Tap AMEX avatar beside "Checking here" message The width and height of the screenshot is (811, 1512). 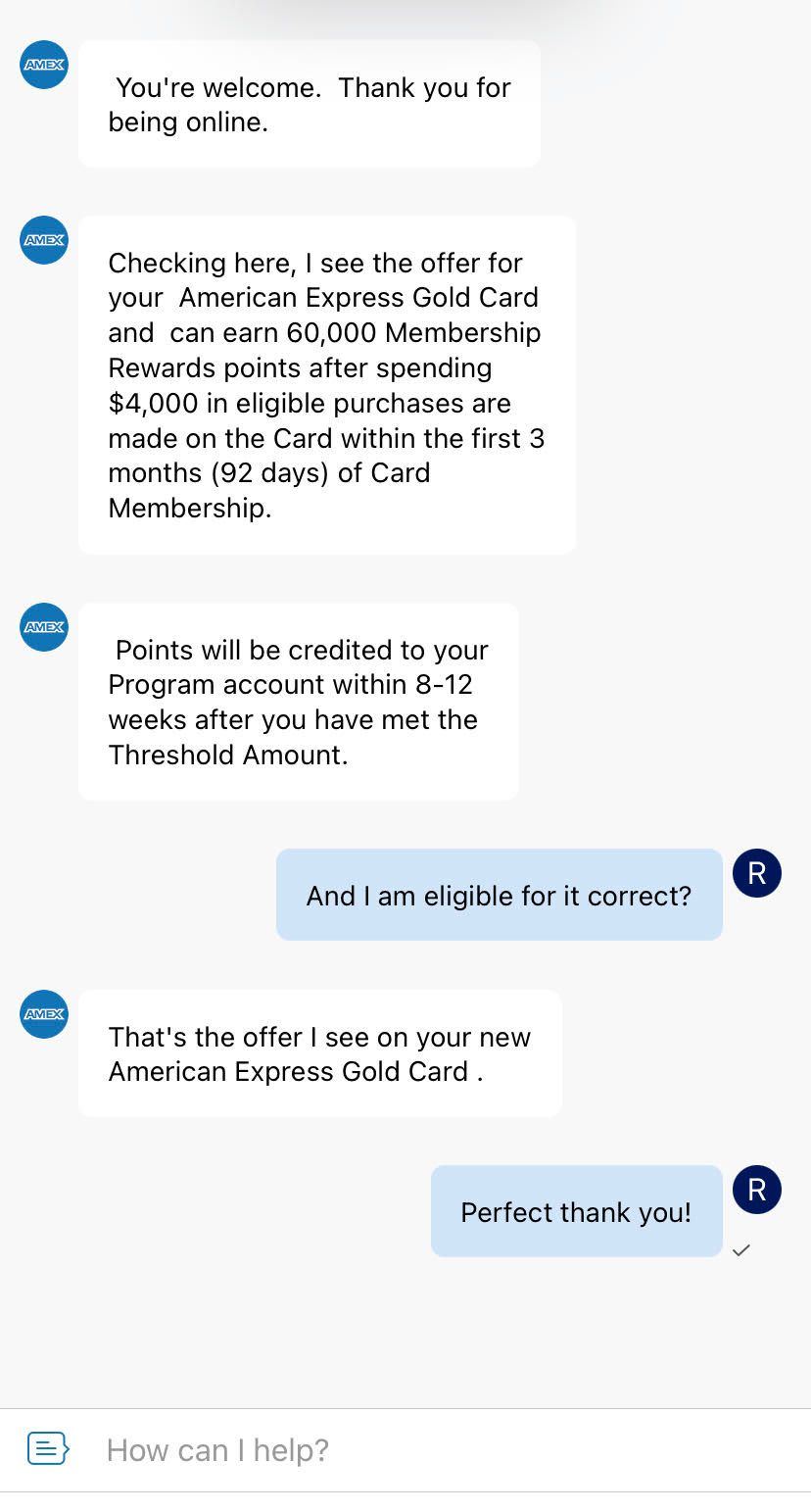pos(44,240)
